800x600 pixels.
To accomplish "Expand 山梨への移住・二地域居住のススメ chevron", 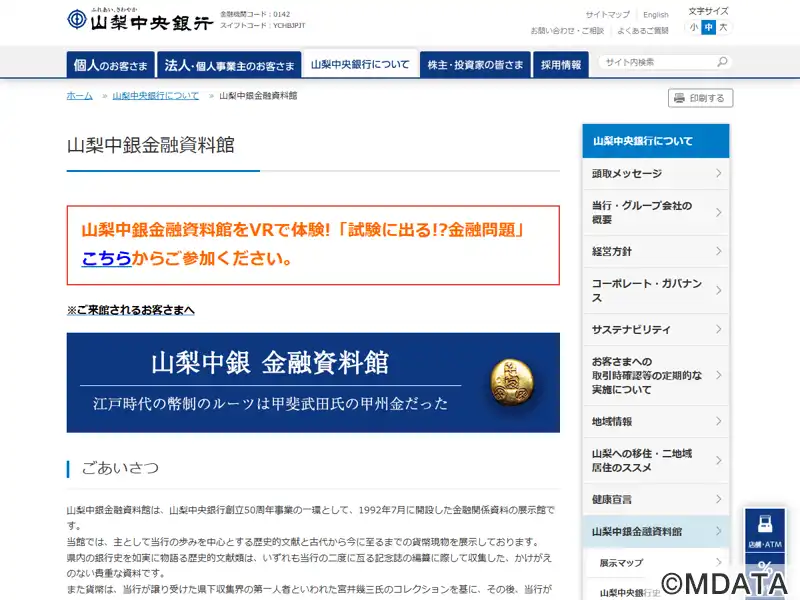I will click(718, 460).
